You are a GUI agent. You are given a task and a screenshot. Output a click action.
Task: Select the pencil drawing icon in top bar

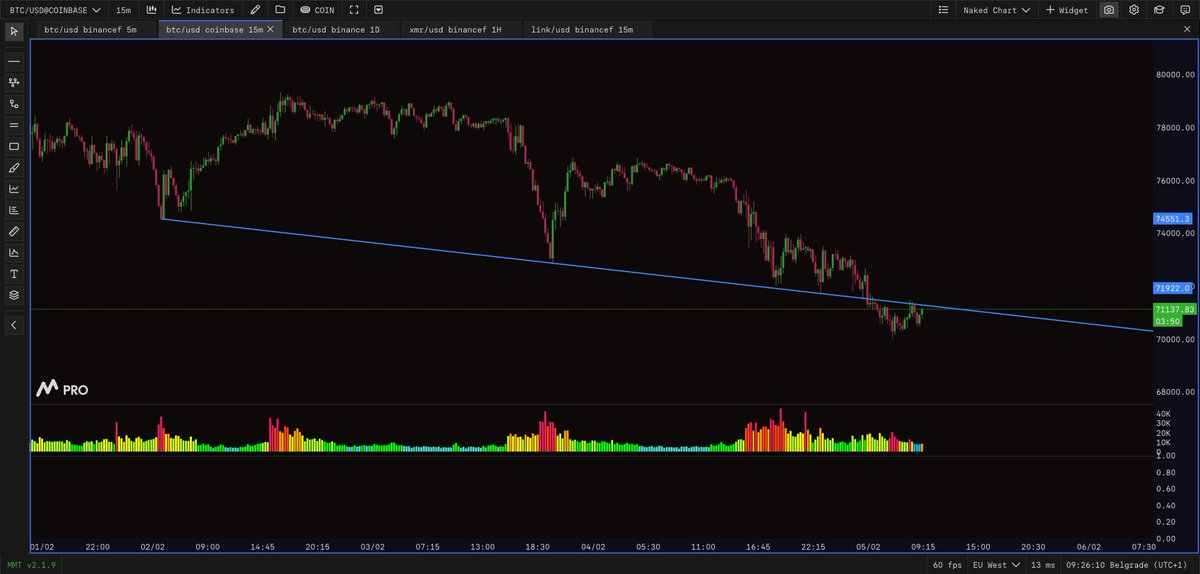(x=255, y=10)
